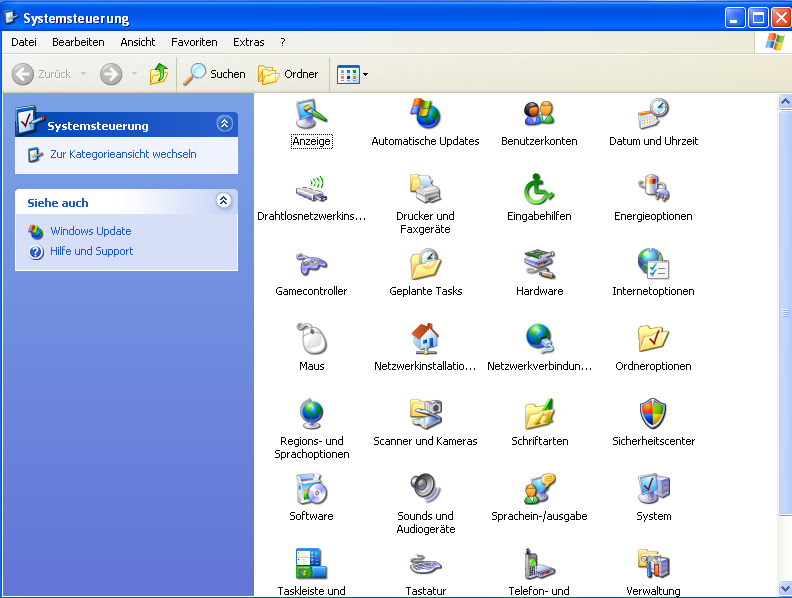Screen dimensions: 792x598
Task: Open the Gamecontroller icon
Action: 312,264
